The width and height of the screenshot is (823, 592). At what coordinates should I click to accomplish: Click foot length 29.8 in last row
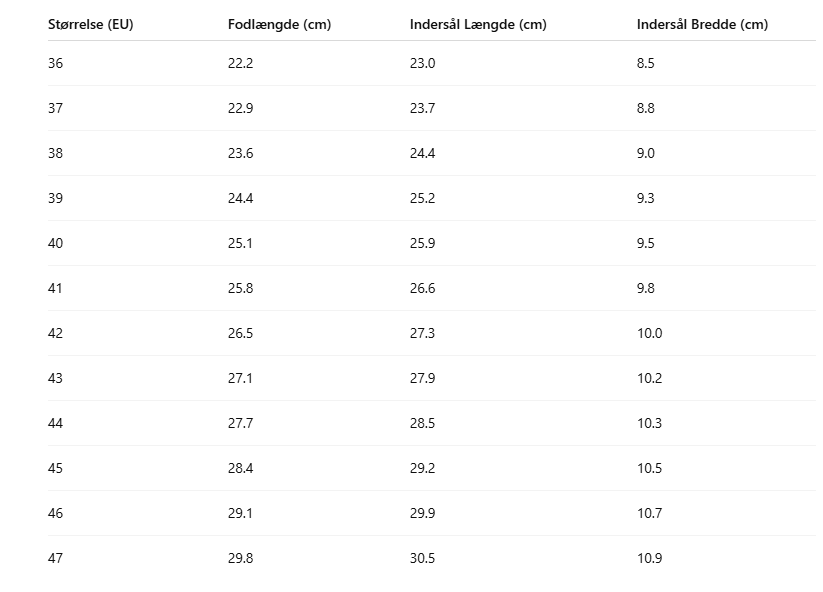pos(240,558)
